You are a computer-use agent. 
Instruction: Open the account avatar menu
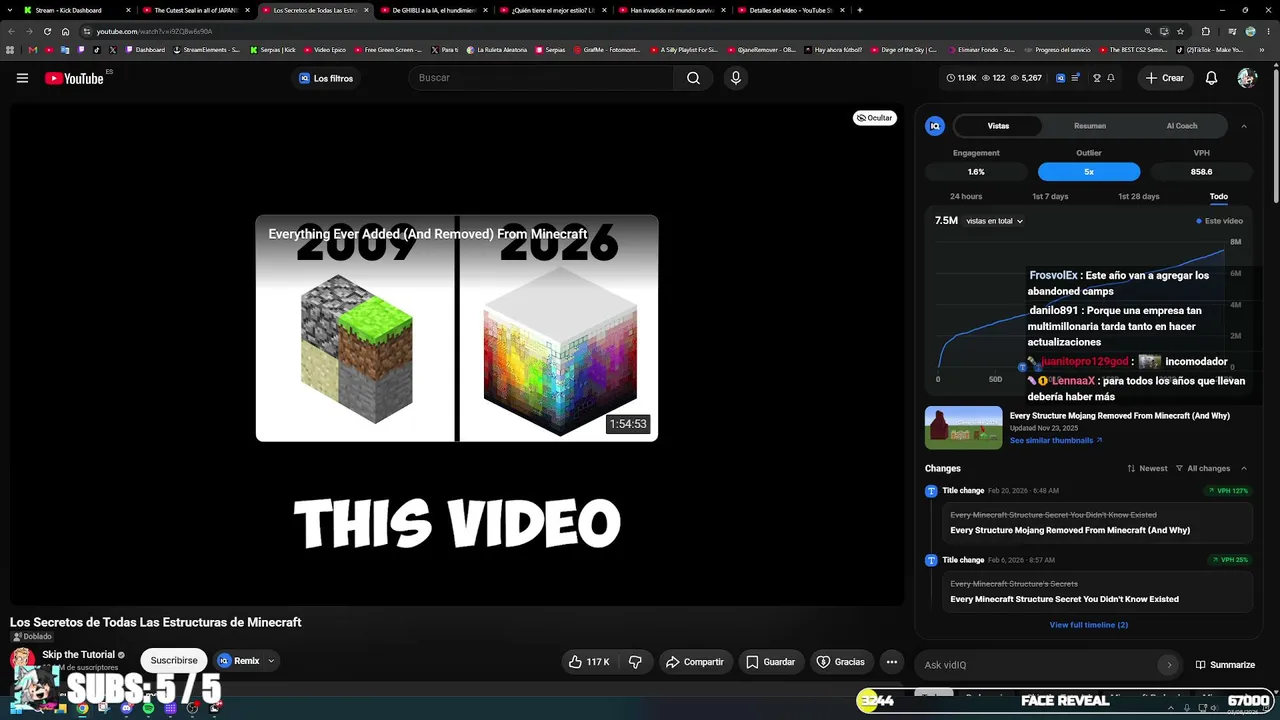[1246, 78]
